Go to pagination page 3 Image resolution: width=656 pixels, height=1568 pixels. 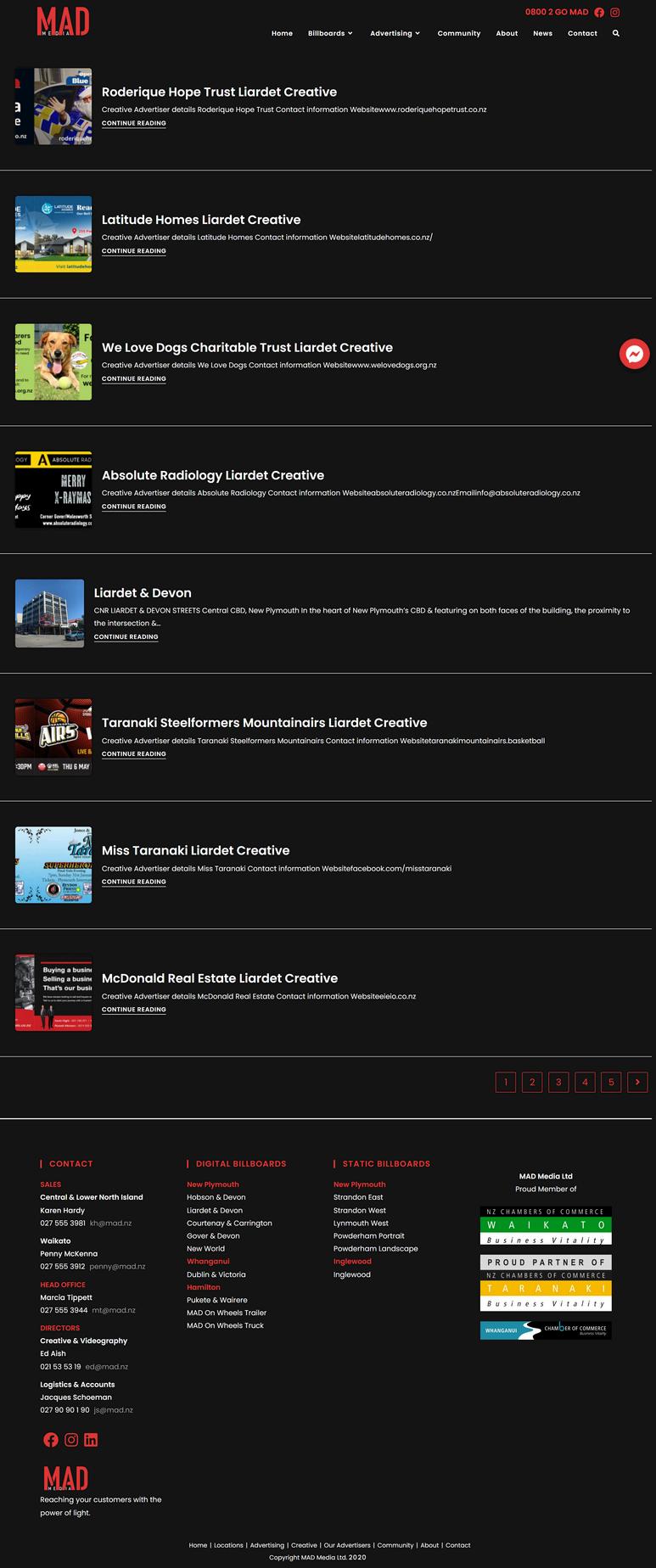tap(558, 1082)
